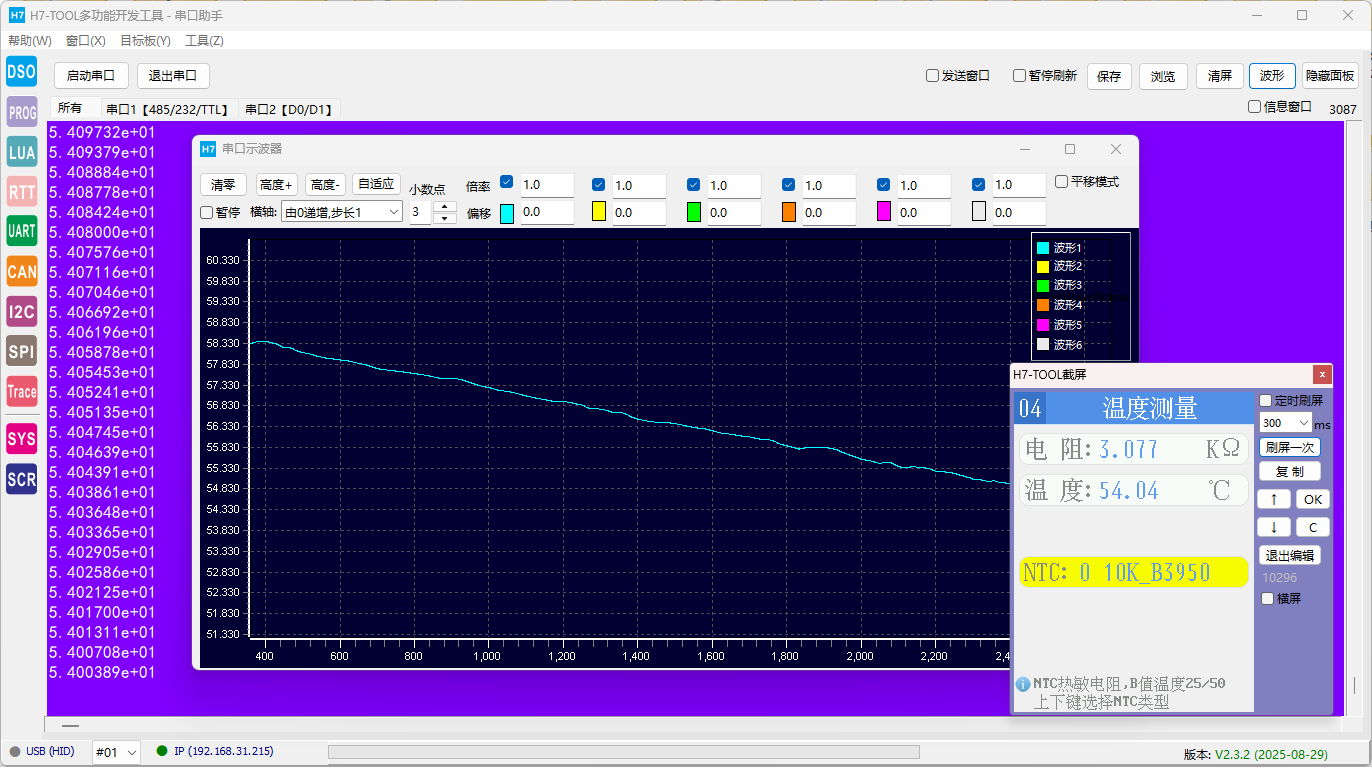Check the 暂停 box in oscilloscope window

coord(207,212)
